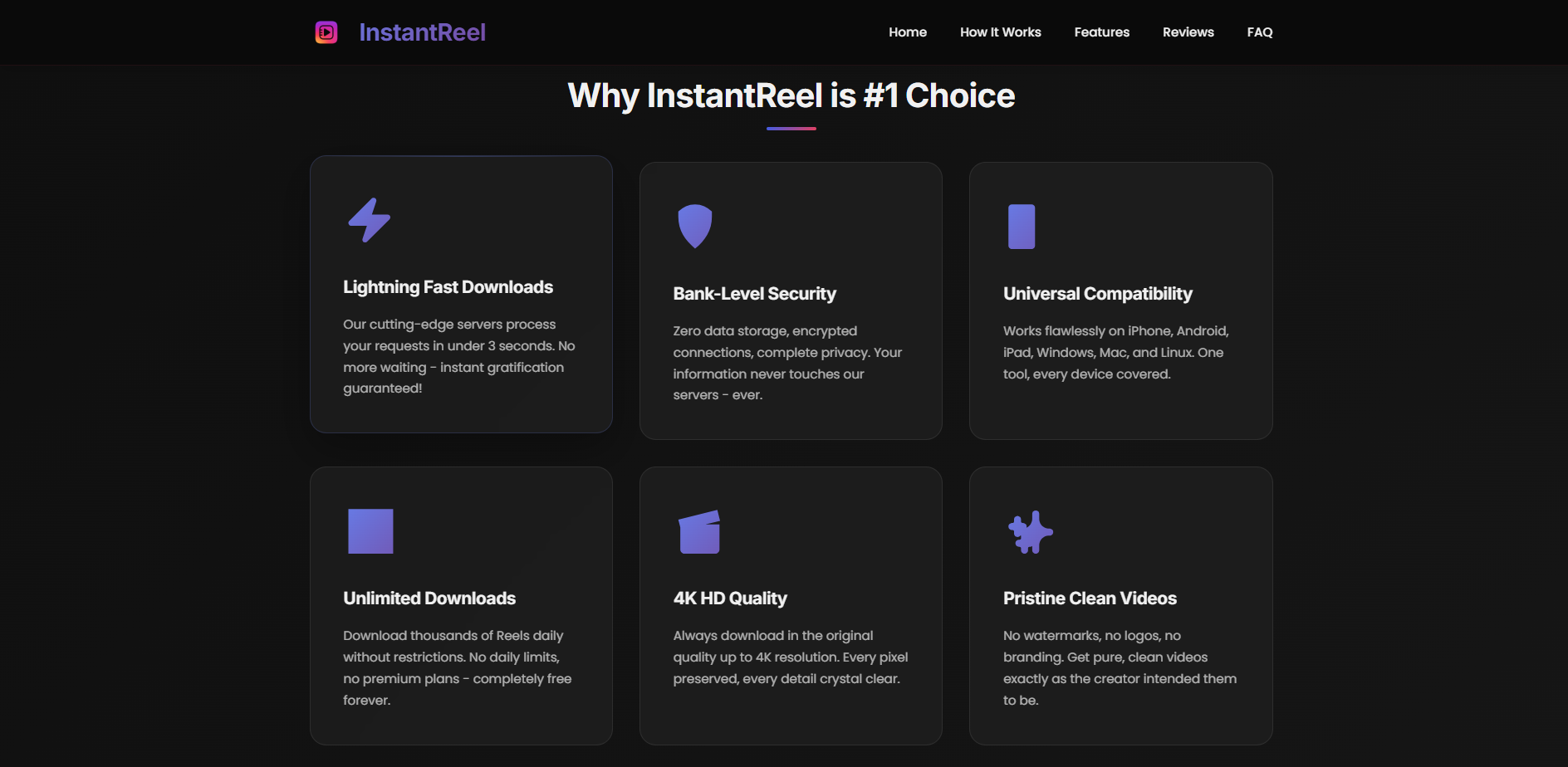Click the shield security icon

(x=695, y=226)
